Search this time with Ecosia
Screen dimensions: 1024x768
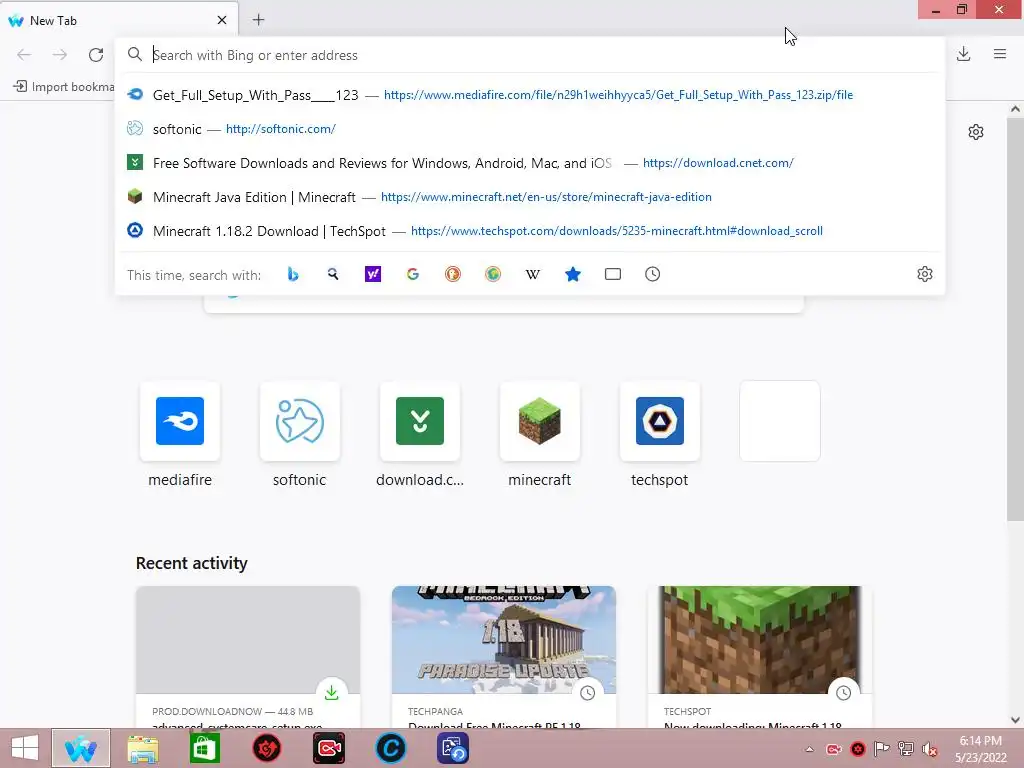click(x=493, y=274)
